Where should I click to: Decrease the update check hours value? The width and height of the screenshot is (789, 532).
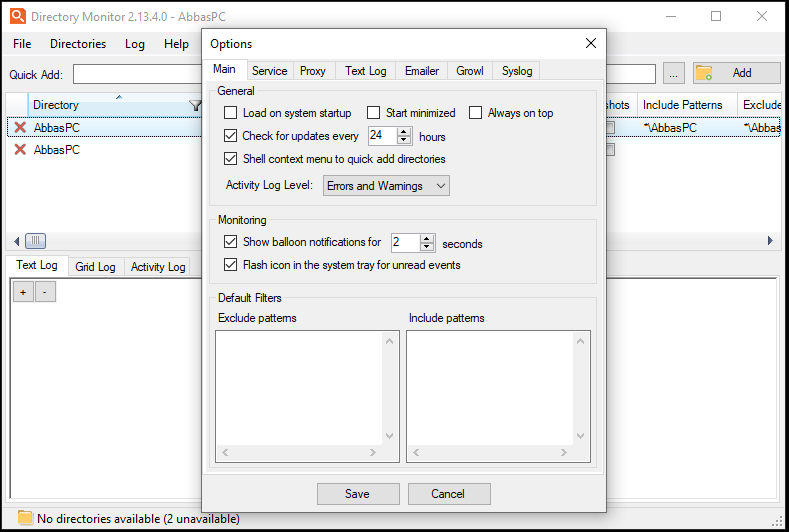404,140
